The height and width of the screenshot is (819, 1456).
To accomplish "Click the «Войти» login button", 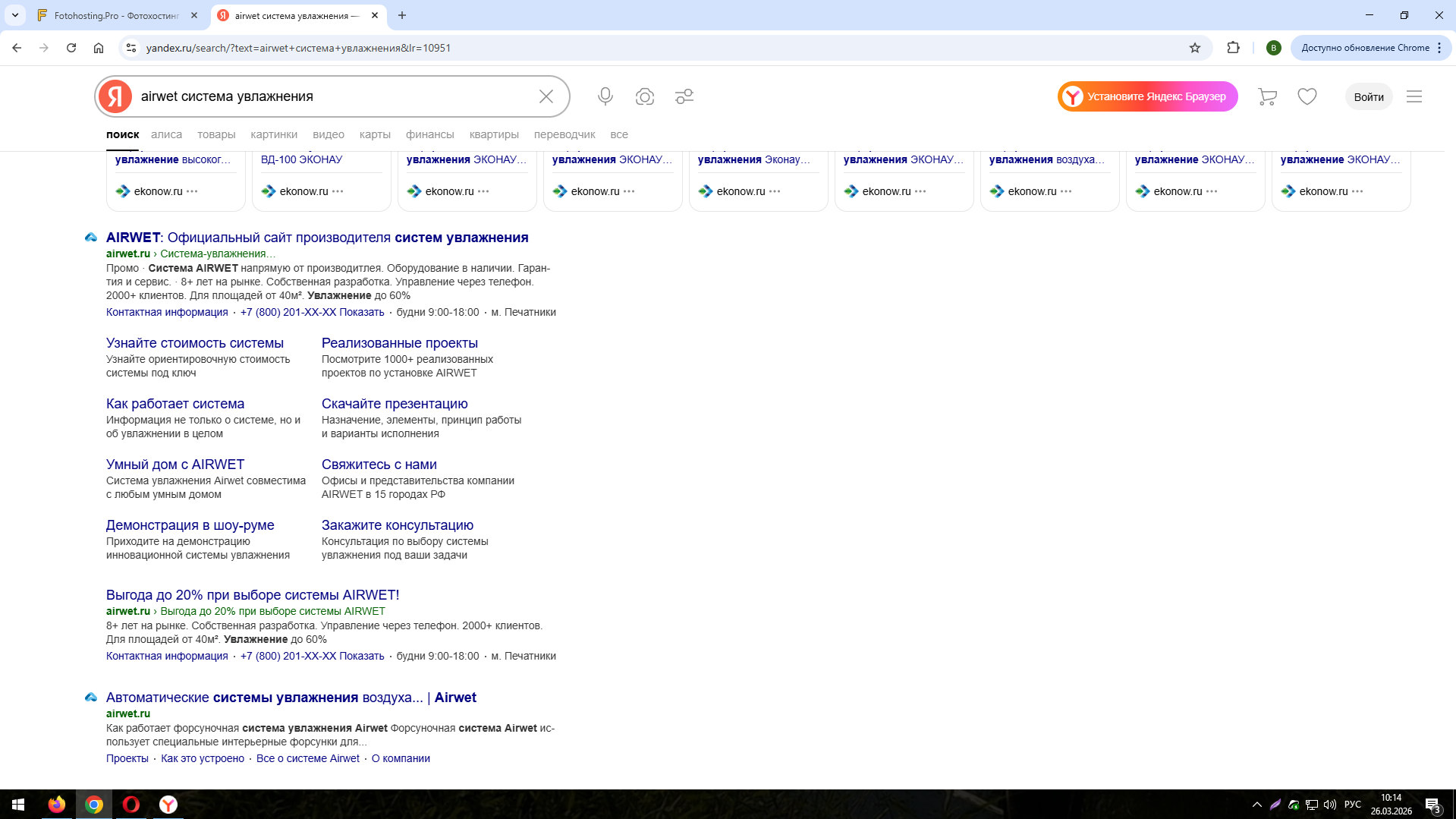I will tap(1369, 96).
